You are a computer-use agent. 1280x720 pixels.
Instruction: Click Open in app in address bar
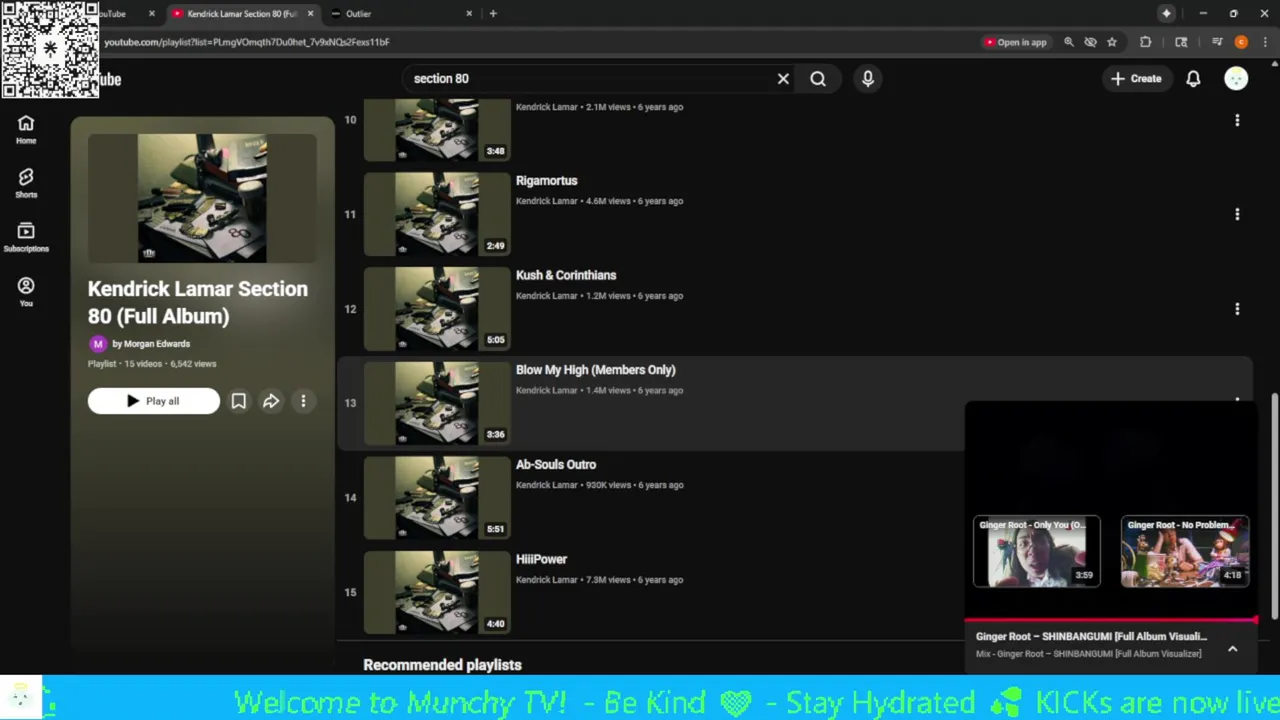pos(1016,42)
